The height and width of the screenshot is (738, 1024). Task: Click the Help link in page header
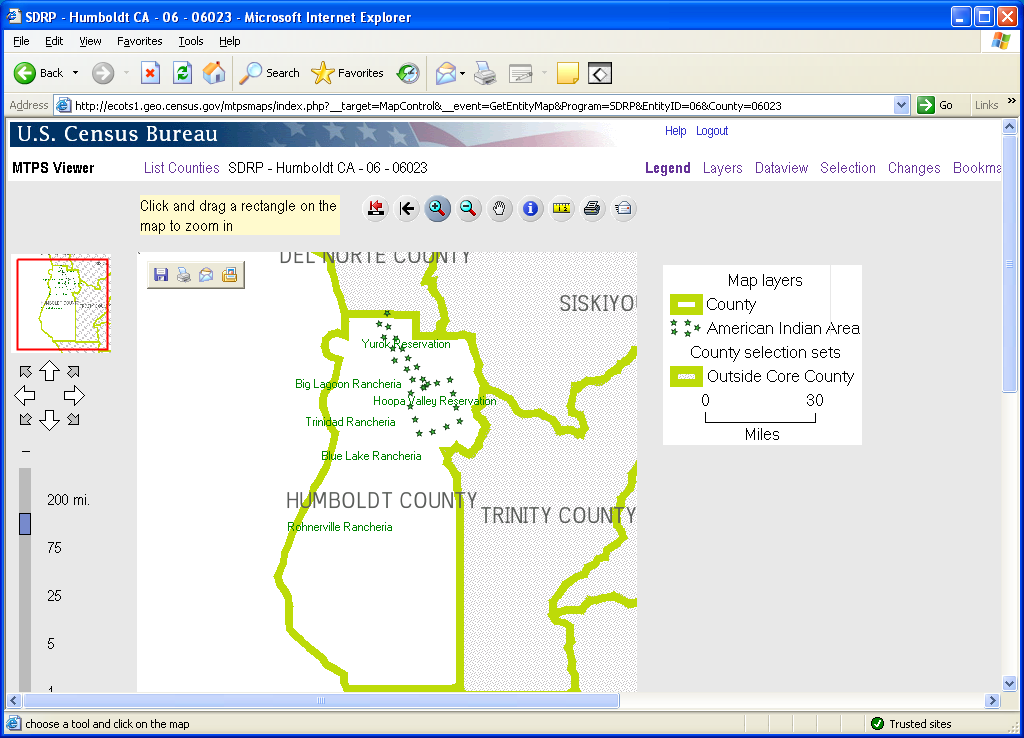coord(675,131)
